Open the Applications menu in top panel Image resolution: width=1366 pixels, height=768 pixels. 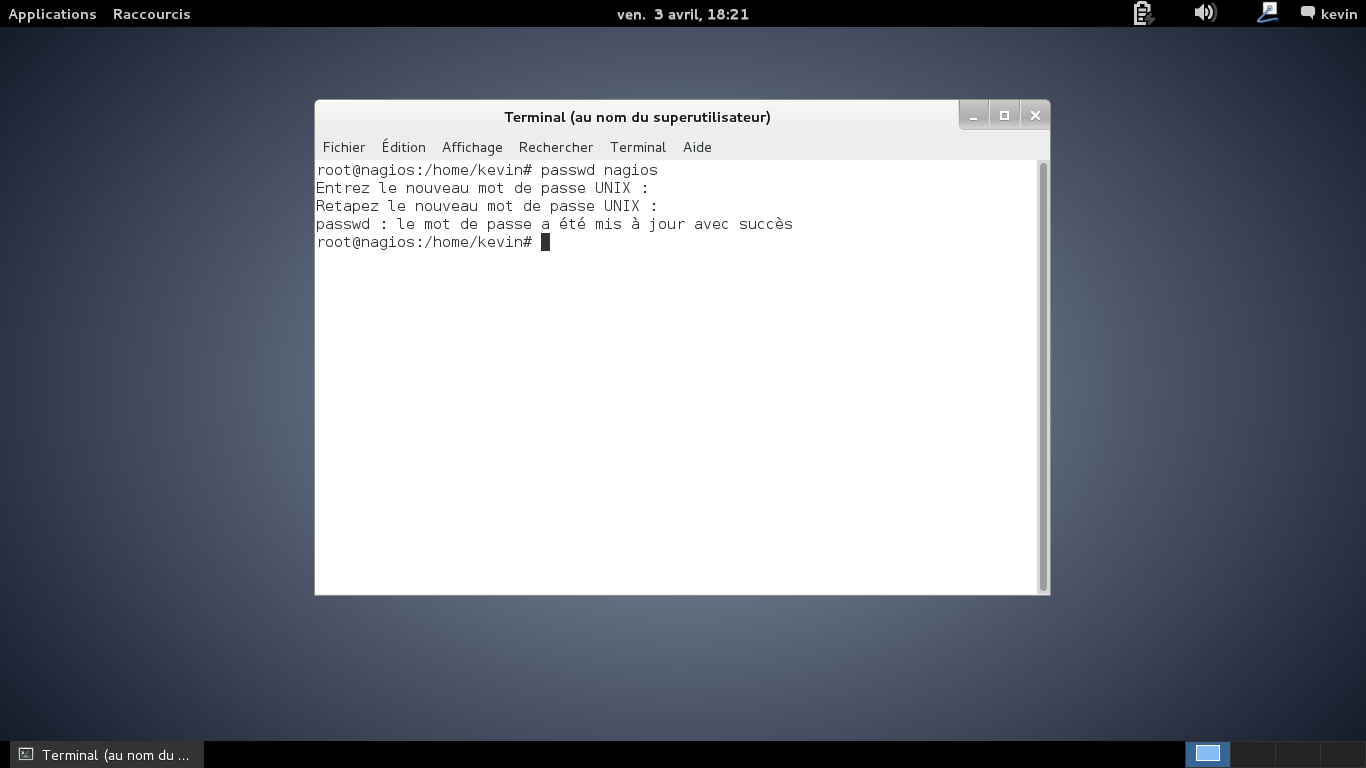pyautogui.click(x=52, y=14)
